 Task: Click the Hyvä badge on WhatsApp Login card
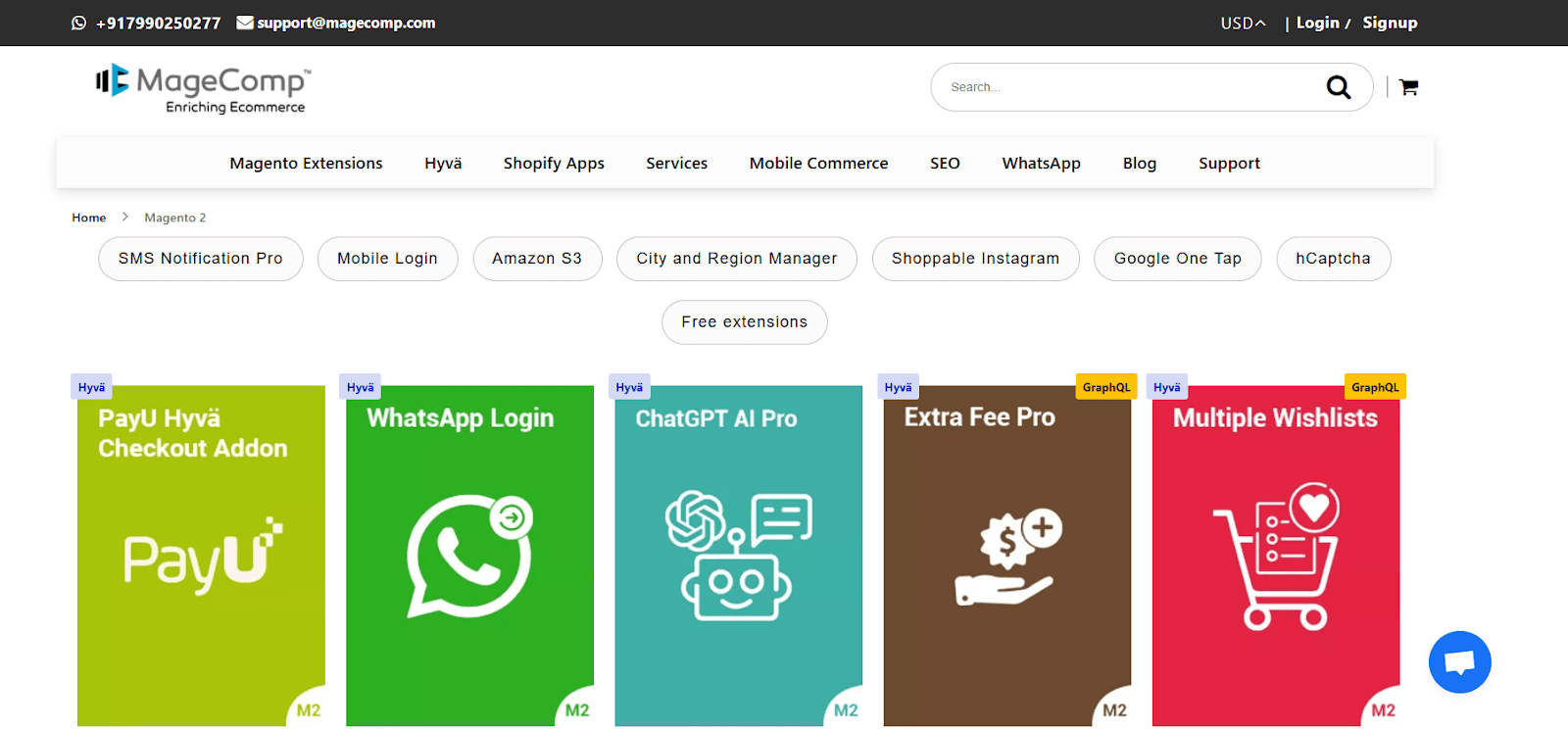point(361,387)
